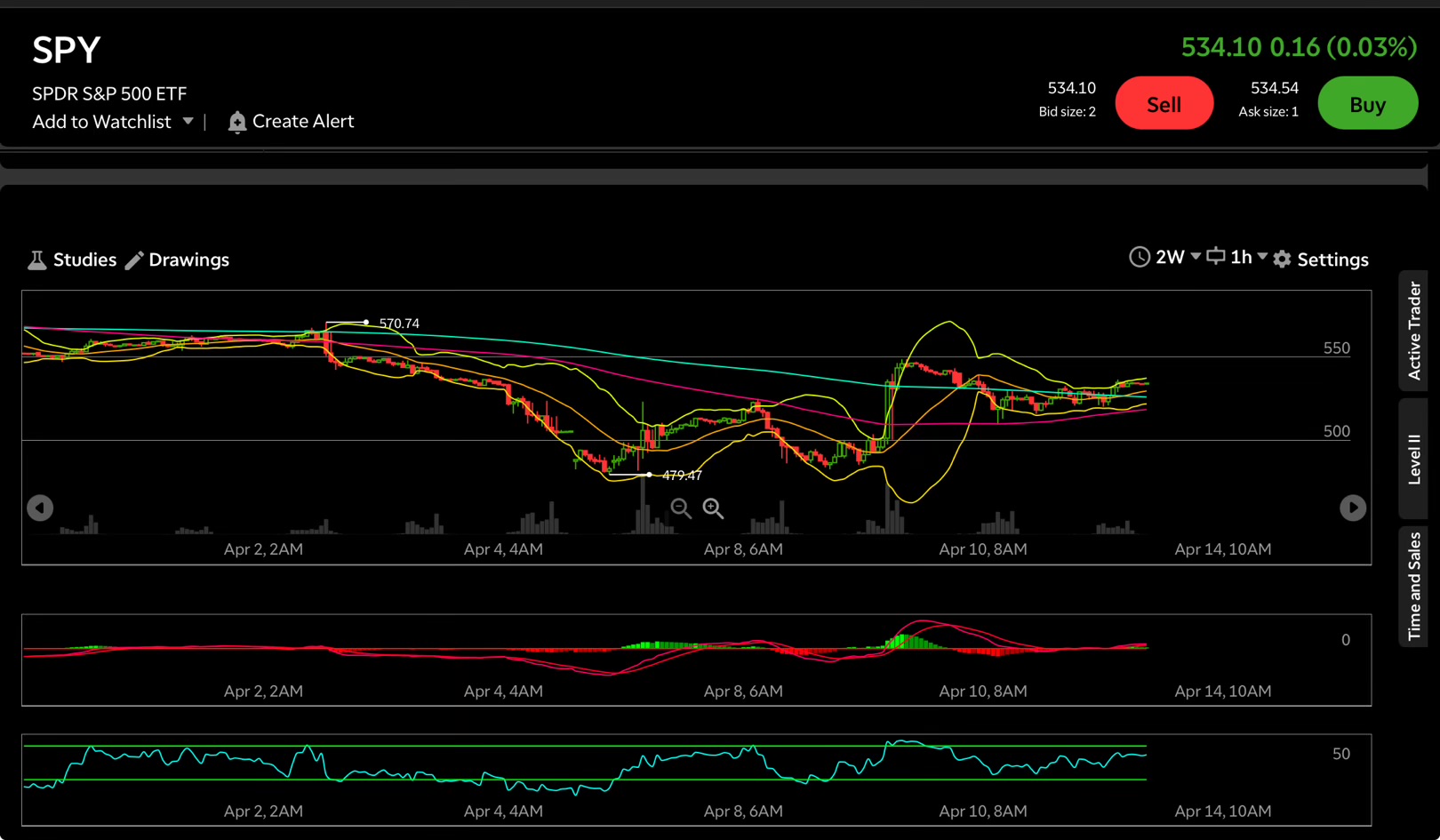Screen dimensions: 1440x840
Task: Click the Studies label
Action: pos(84,260)
